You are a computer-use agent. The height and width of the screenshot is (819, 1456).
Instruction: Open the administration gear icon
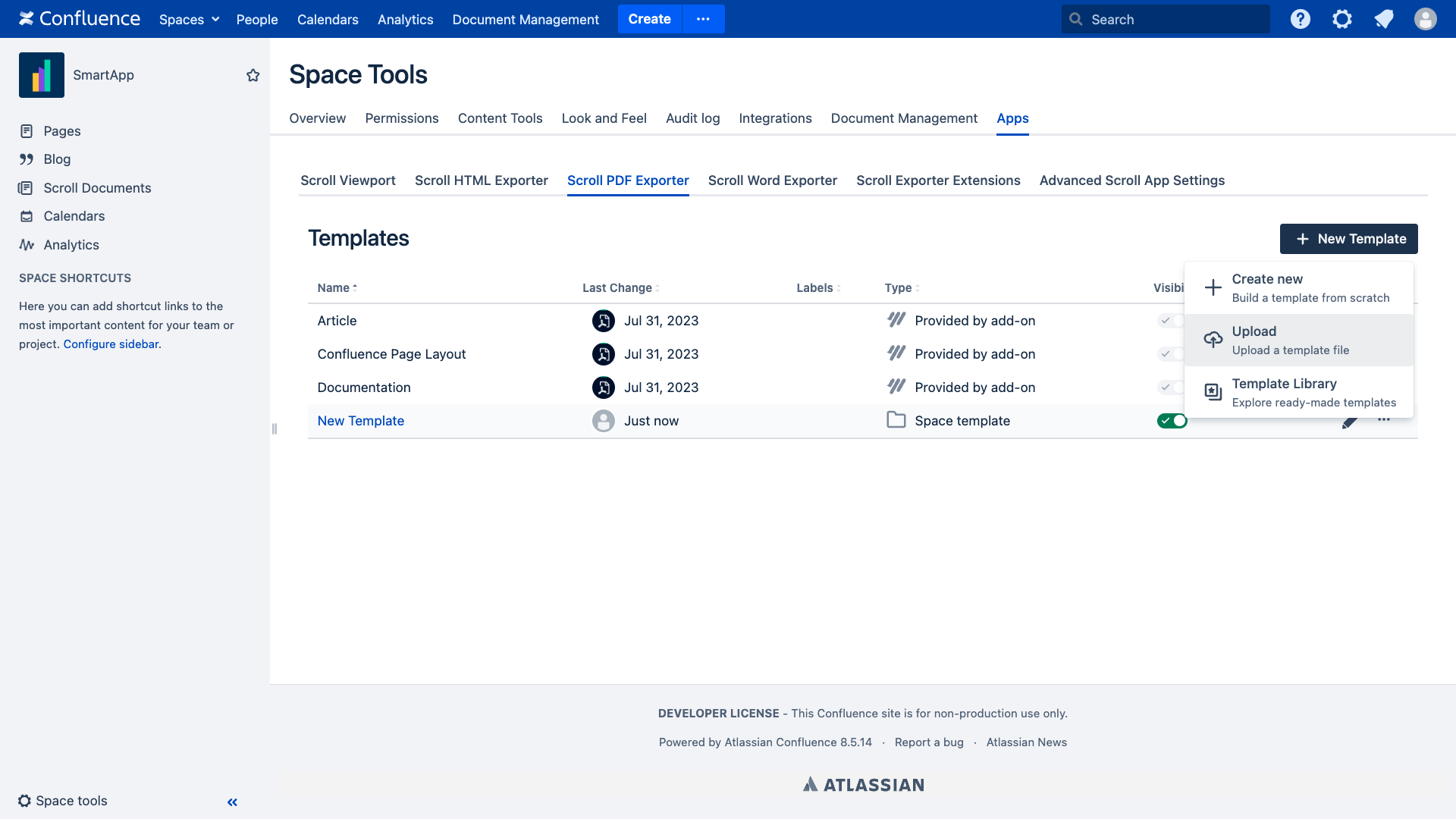1341,19
